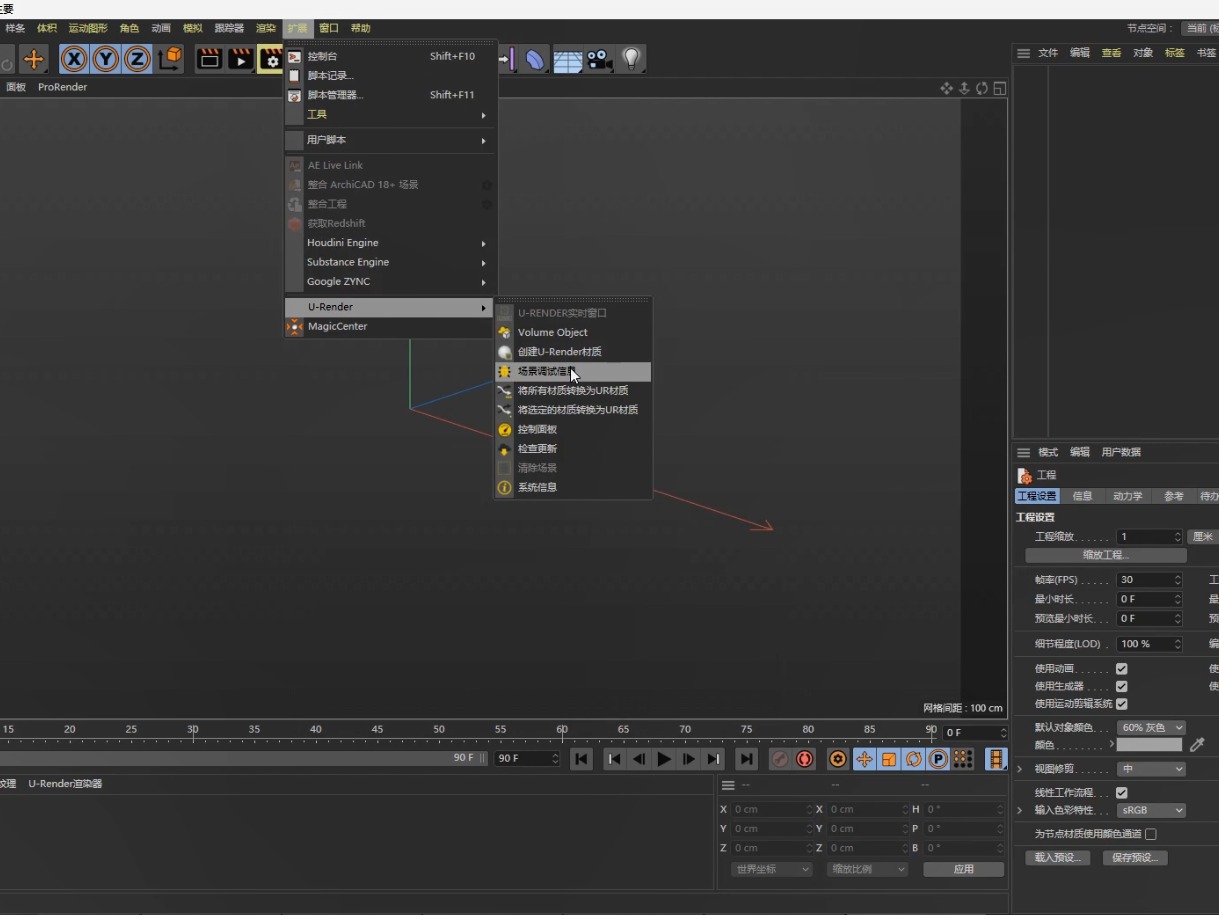Click the 颜色 color swatch
1219x915 pixels.
1150,745
